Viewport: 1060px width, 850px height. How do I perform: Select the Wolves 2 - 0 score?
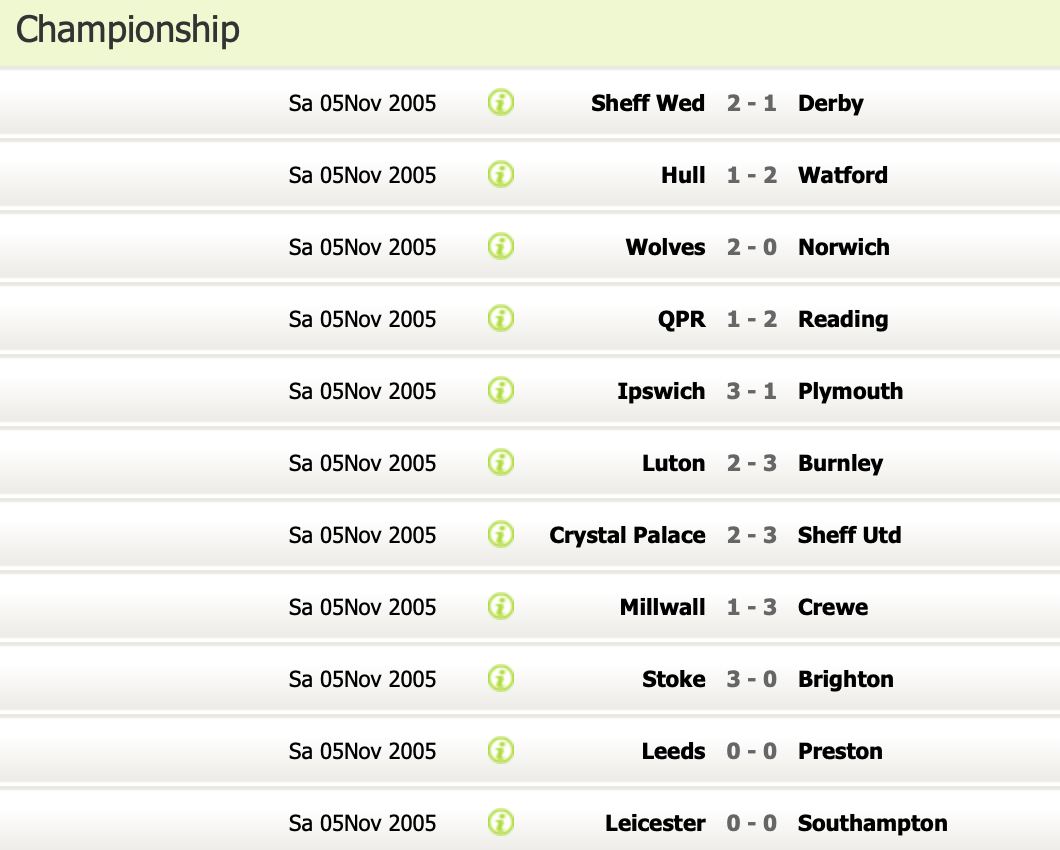pyautogui.click(x=751, y=247)
